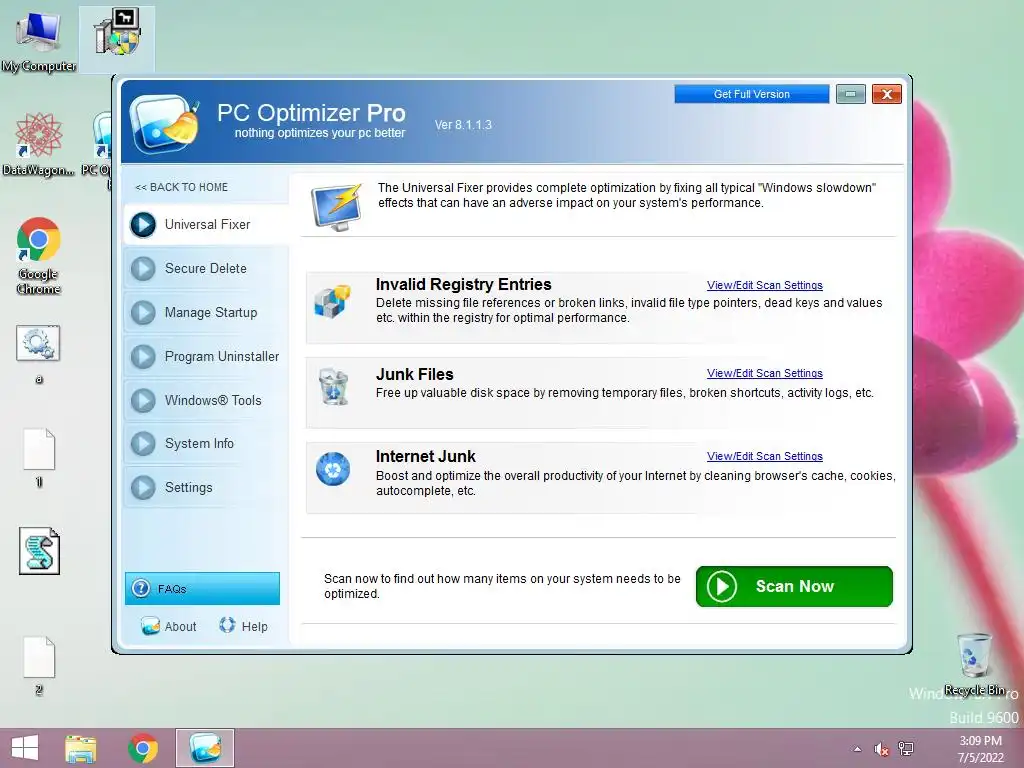1024x768 pixels.
Task: Open scan settings for Internet Junk
Action: pos(765,456)
